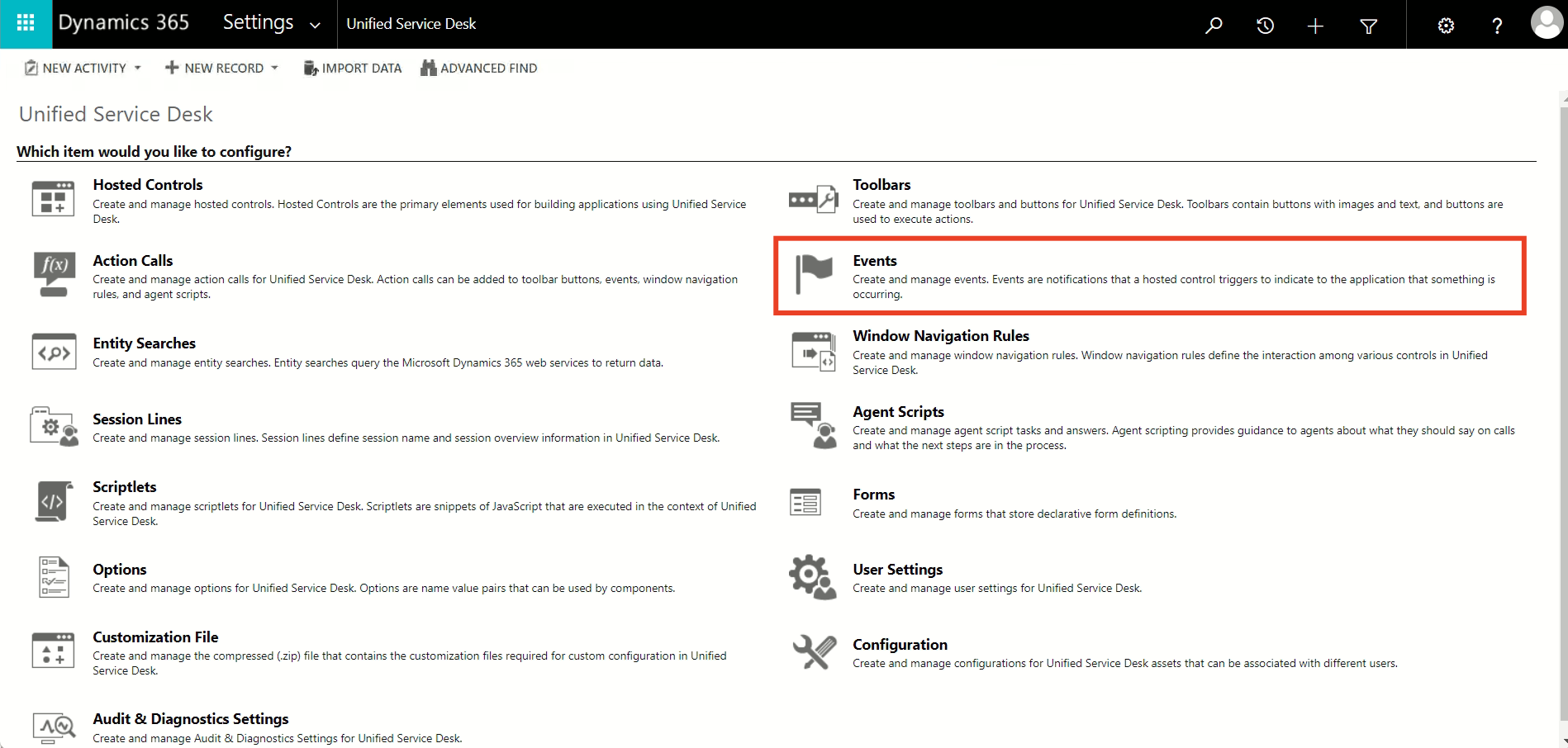The image size is (1568, 748).
Task: Click the Configuration tools icon
Action: [815, 651]
